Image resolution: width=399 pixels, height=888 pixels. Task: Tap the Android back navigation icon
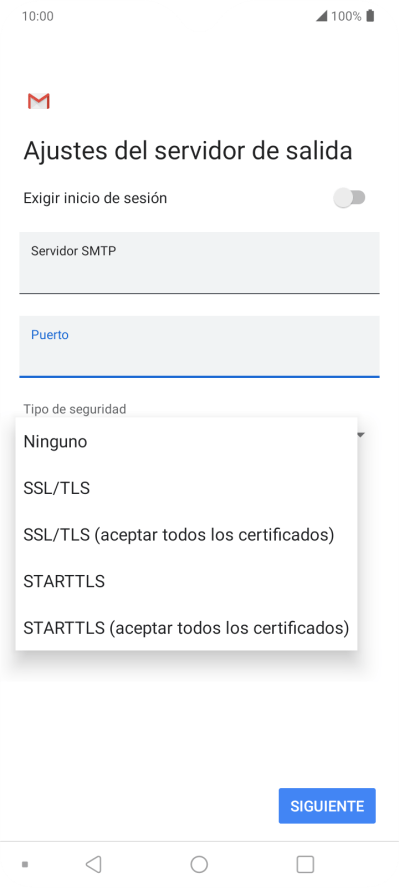93,864
